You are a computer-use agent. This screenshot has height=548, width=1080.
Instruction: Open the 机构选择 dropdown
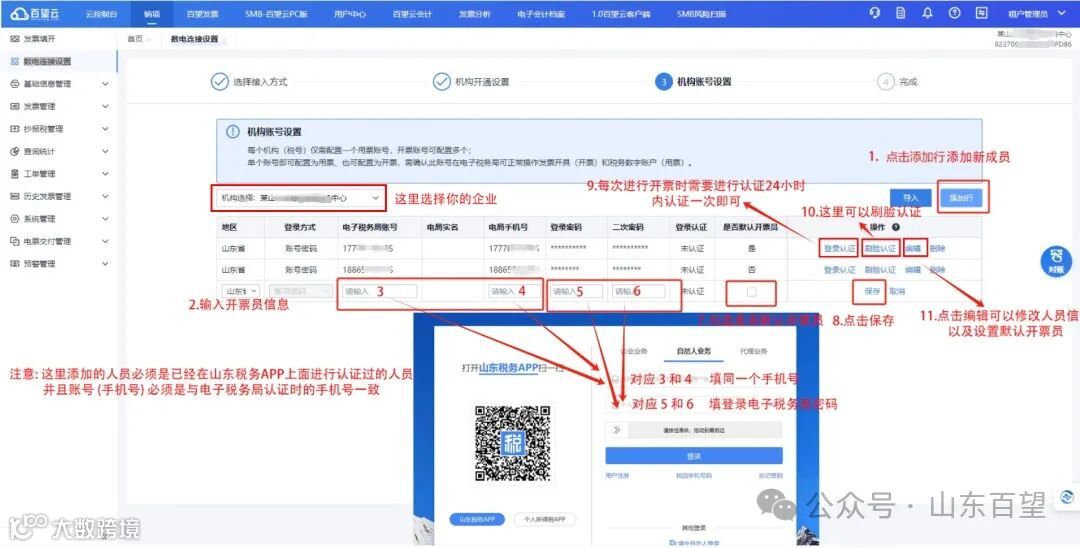pyautogui.click(x=298, y=198)
